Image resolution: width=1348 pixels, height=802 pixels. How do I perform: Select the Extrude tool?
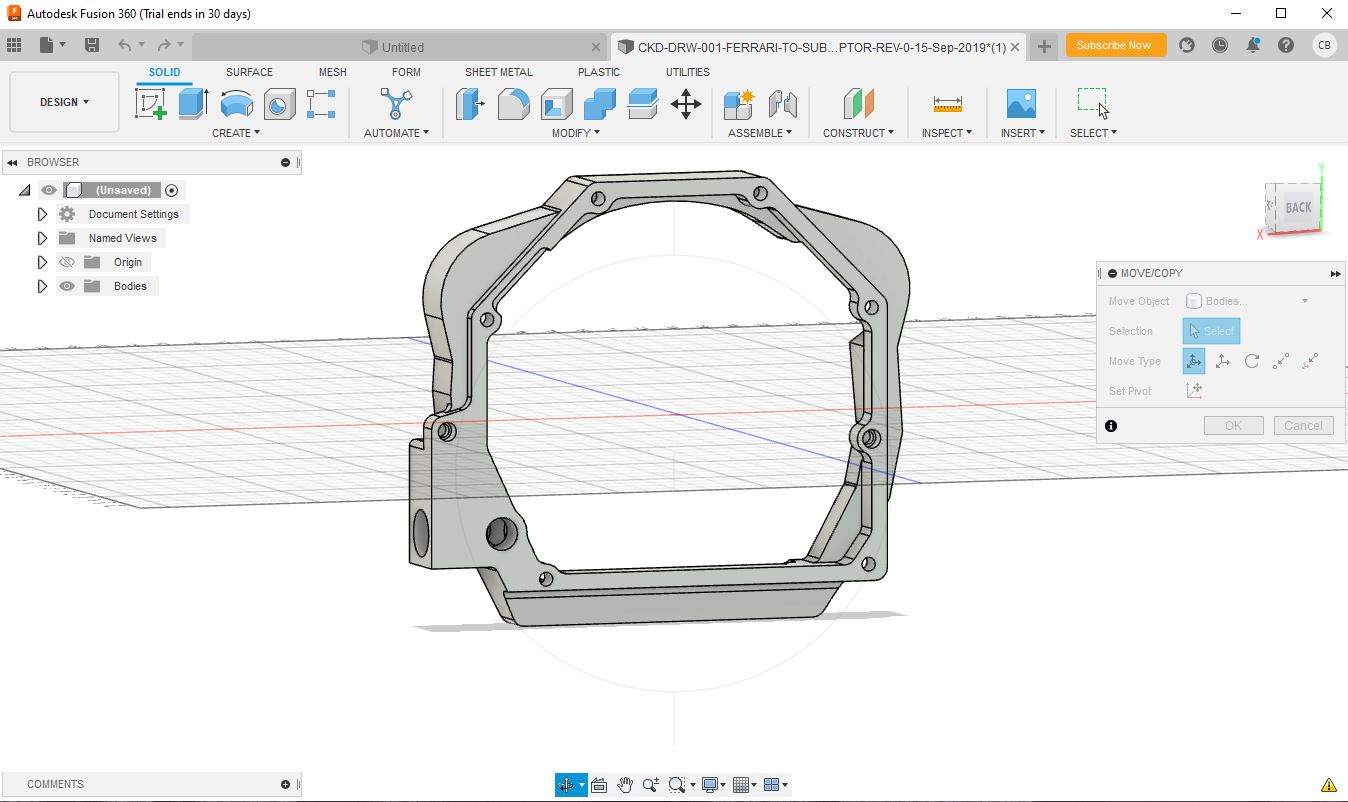[193, 104]
